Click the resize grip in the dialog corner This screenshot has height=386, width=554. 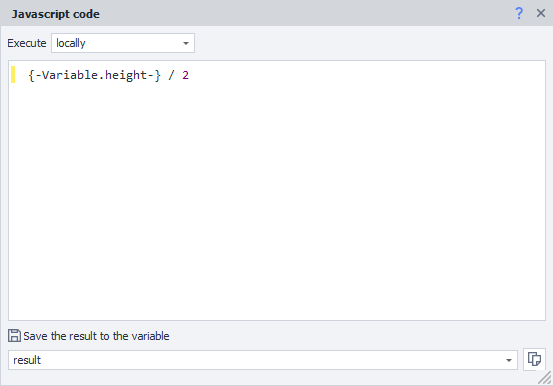545,378
